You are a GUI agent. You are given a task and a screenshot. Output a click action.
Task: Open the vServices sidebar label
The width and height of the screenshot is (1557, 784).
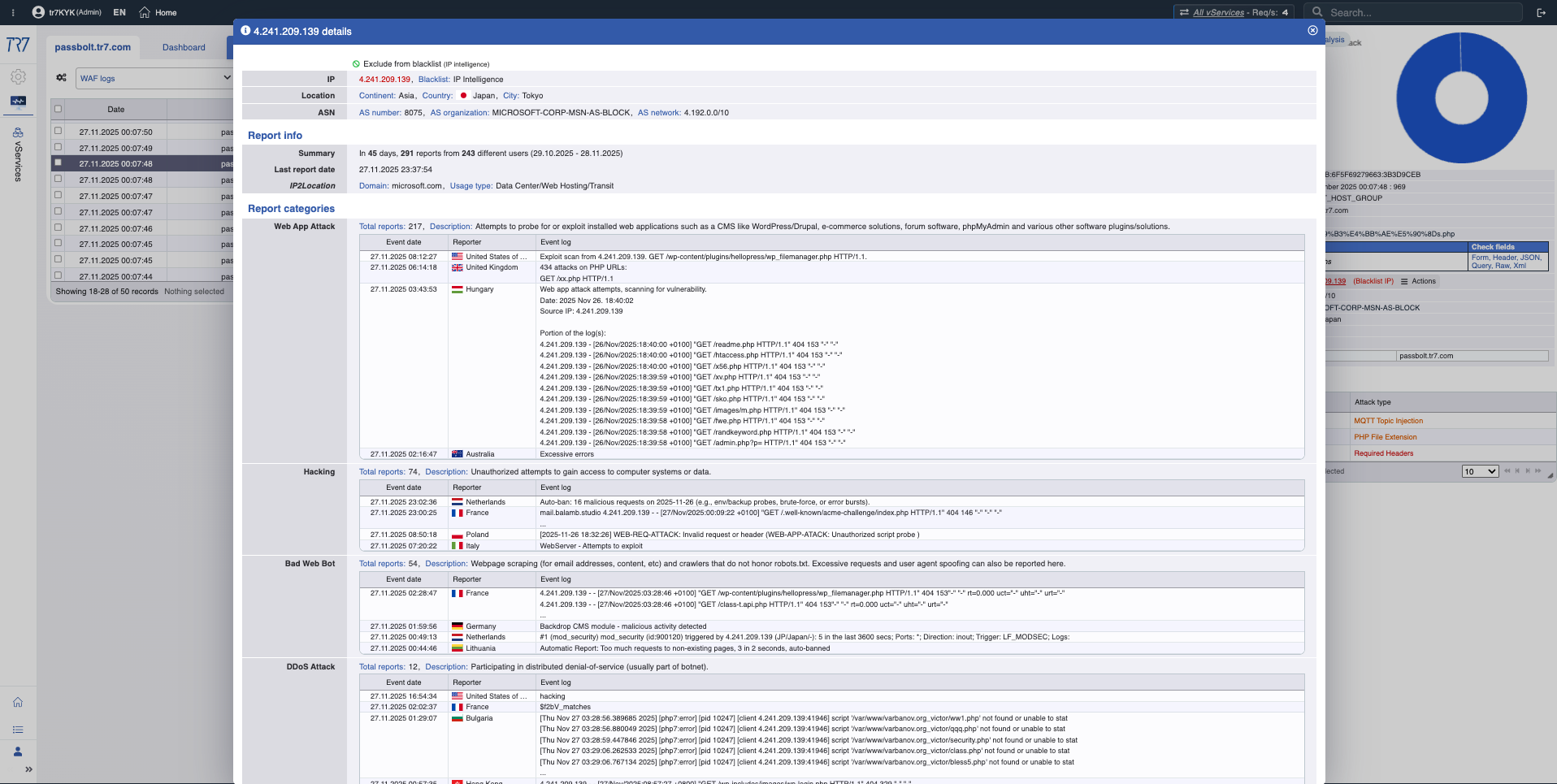coord(18,161)
